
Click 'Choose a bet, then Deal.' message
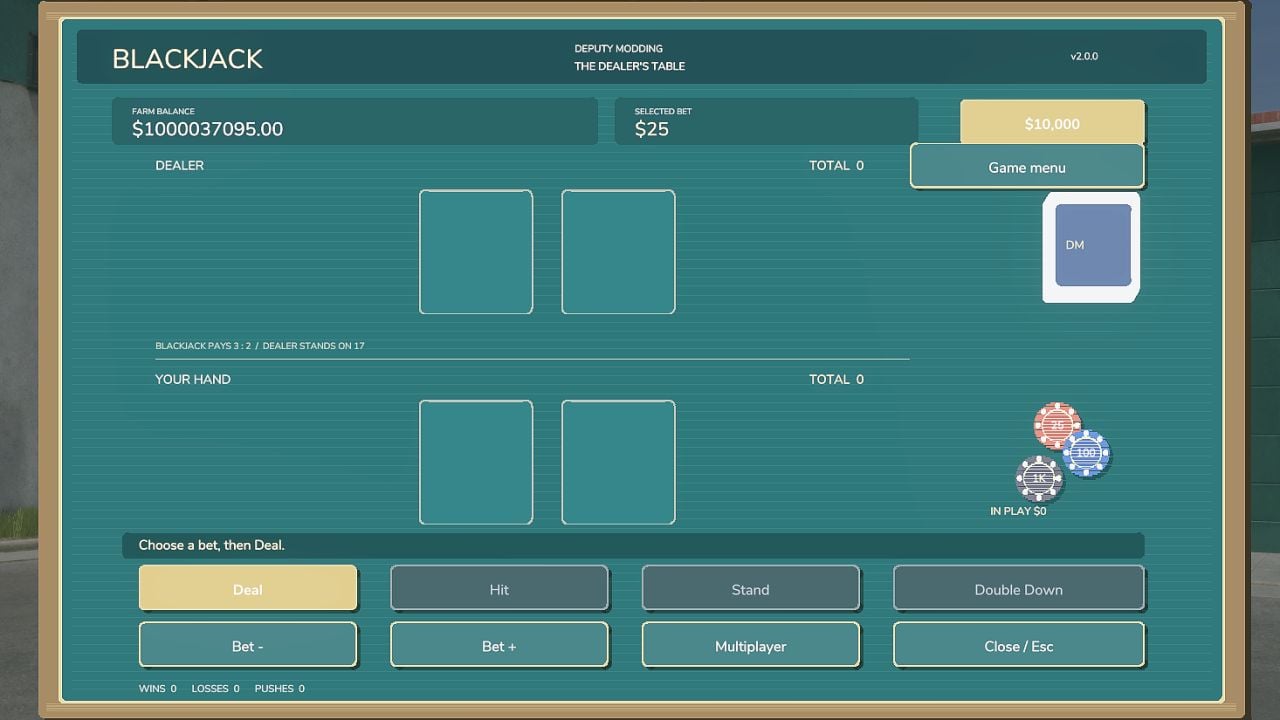tap(212, 545)
